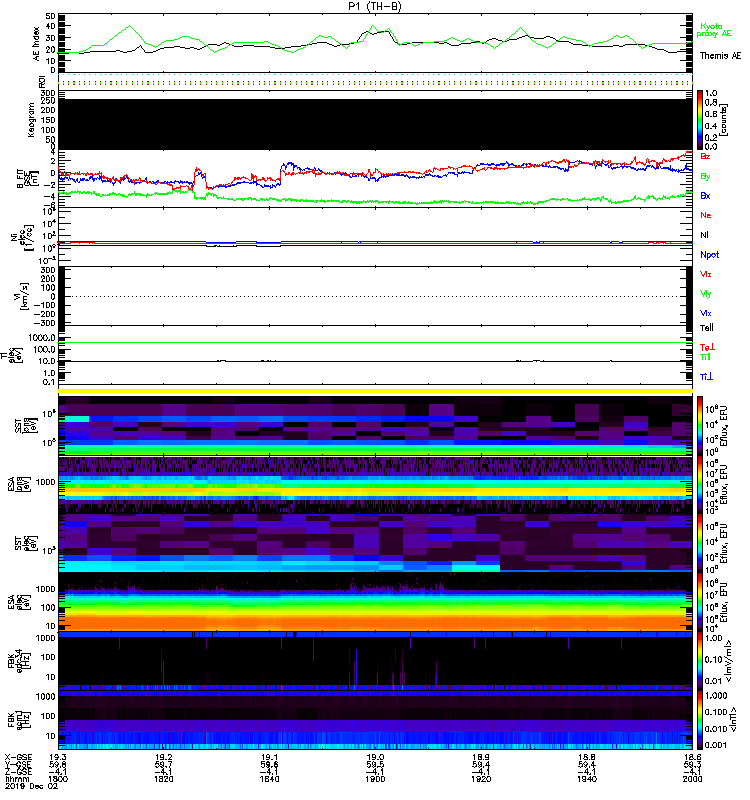Click the '<|nT|>' colorbar unit label

click(735, 720)
